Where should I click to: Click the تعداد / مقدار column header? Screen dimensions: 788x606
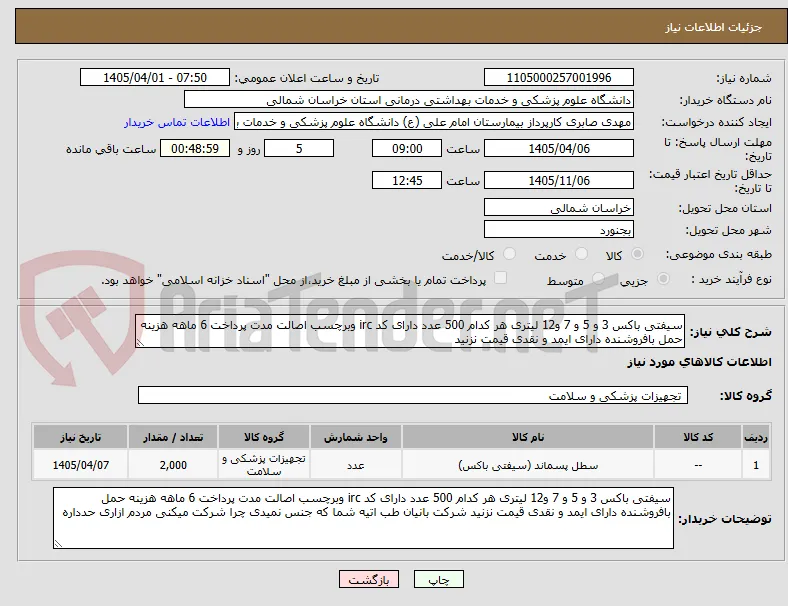pyautogui.click(x=173, y=437)
